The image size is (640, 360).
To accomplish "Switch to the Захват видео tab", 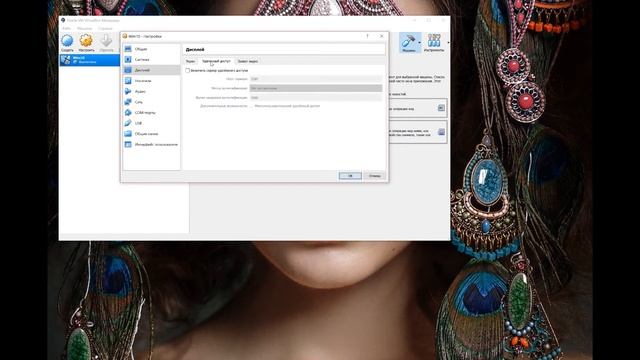I will (248, 61).
